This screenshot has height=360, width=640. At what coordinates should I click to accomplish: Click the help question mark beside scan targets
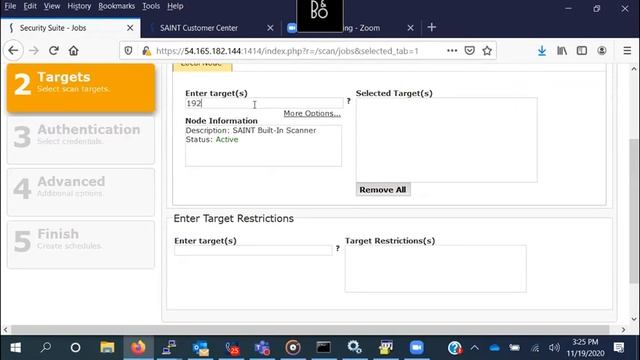click(349, 100)
